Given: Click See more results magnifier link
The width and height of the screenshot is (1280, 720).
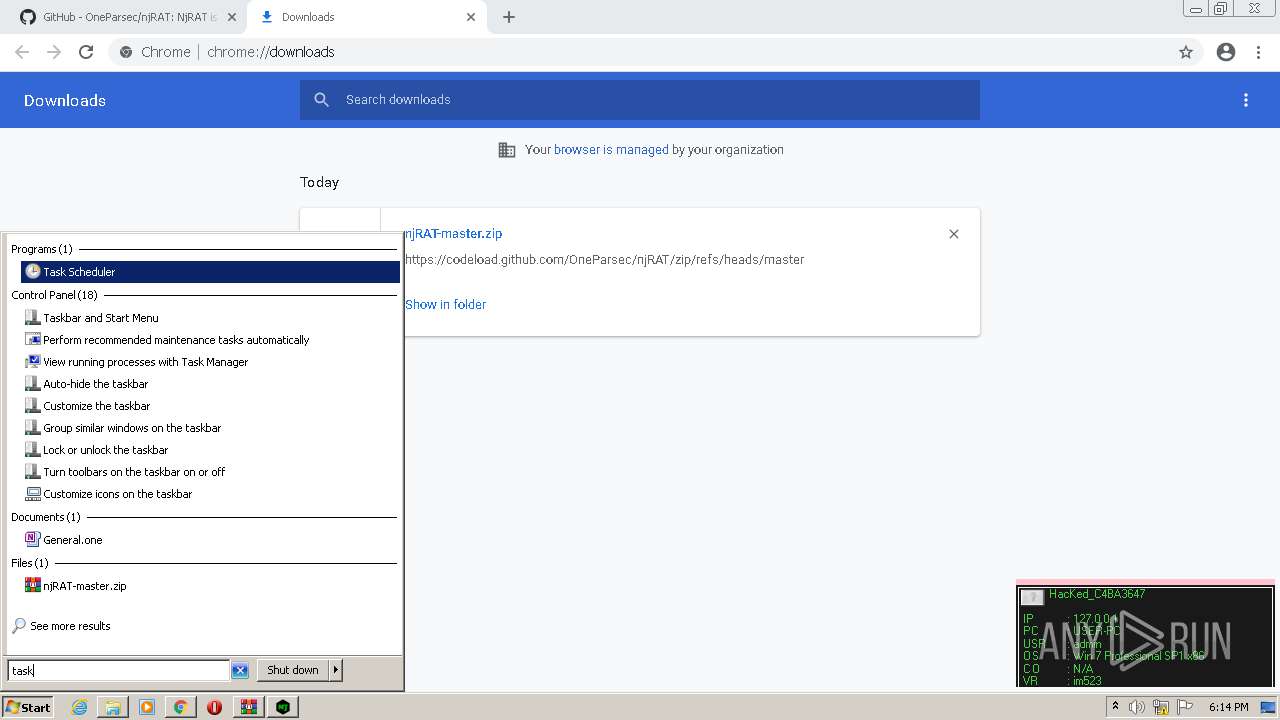Looking at the screenshot, I should (61, 626).
